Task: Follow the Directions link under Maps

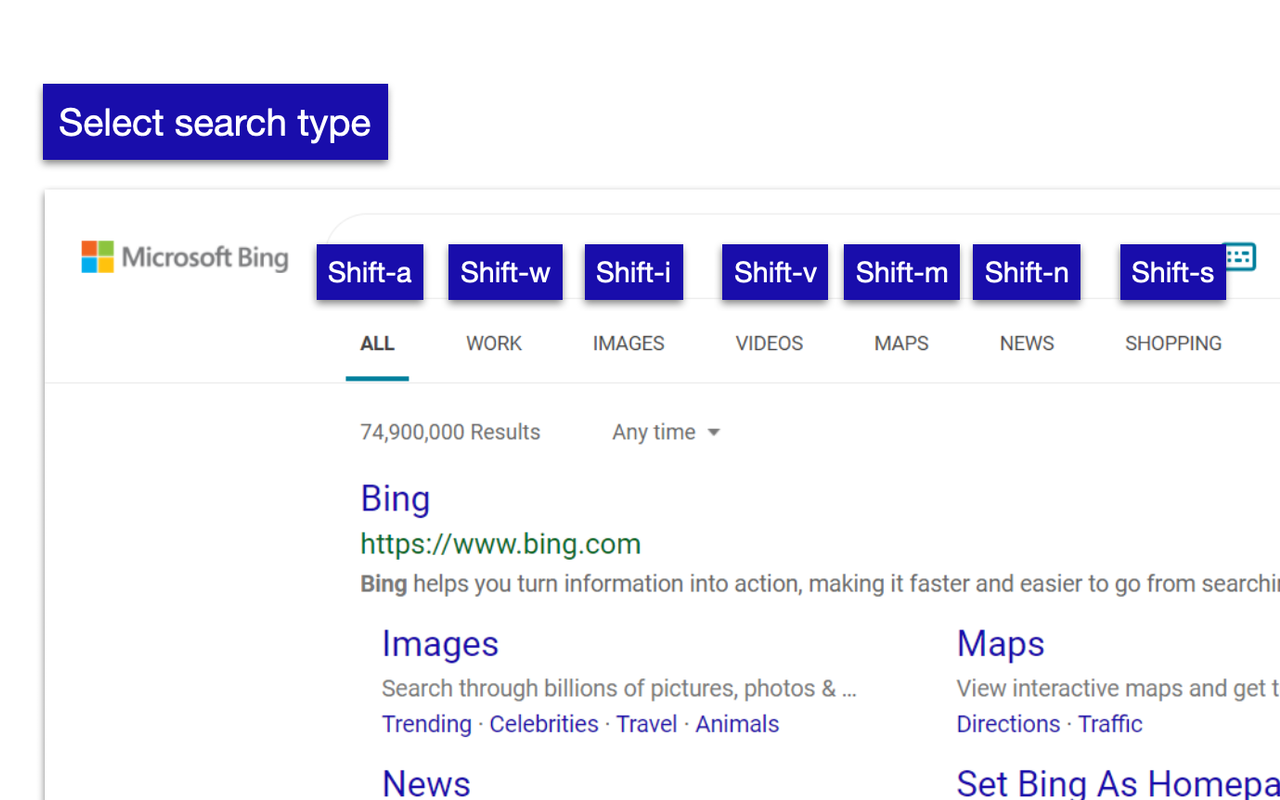Action: coord(1008,724)
